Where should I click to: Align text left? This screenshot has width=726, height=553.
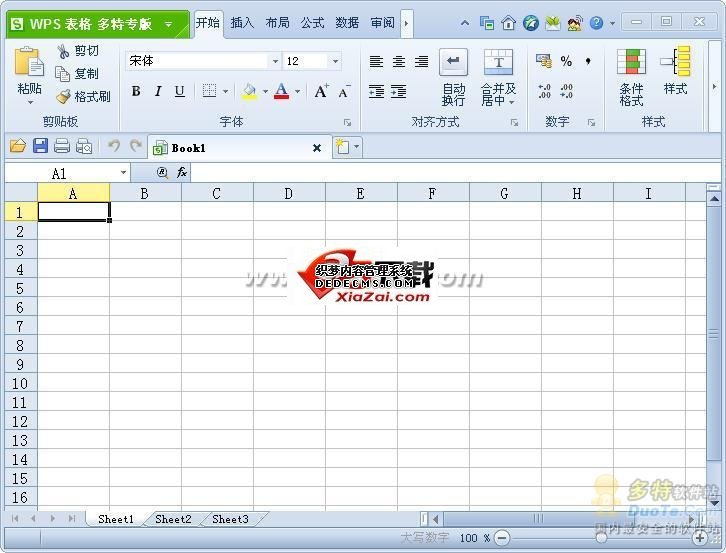click(376, 61)
